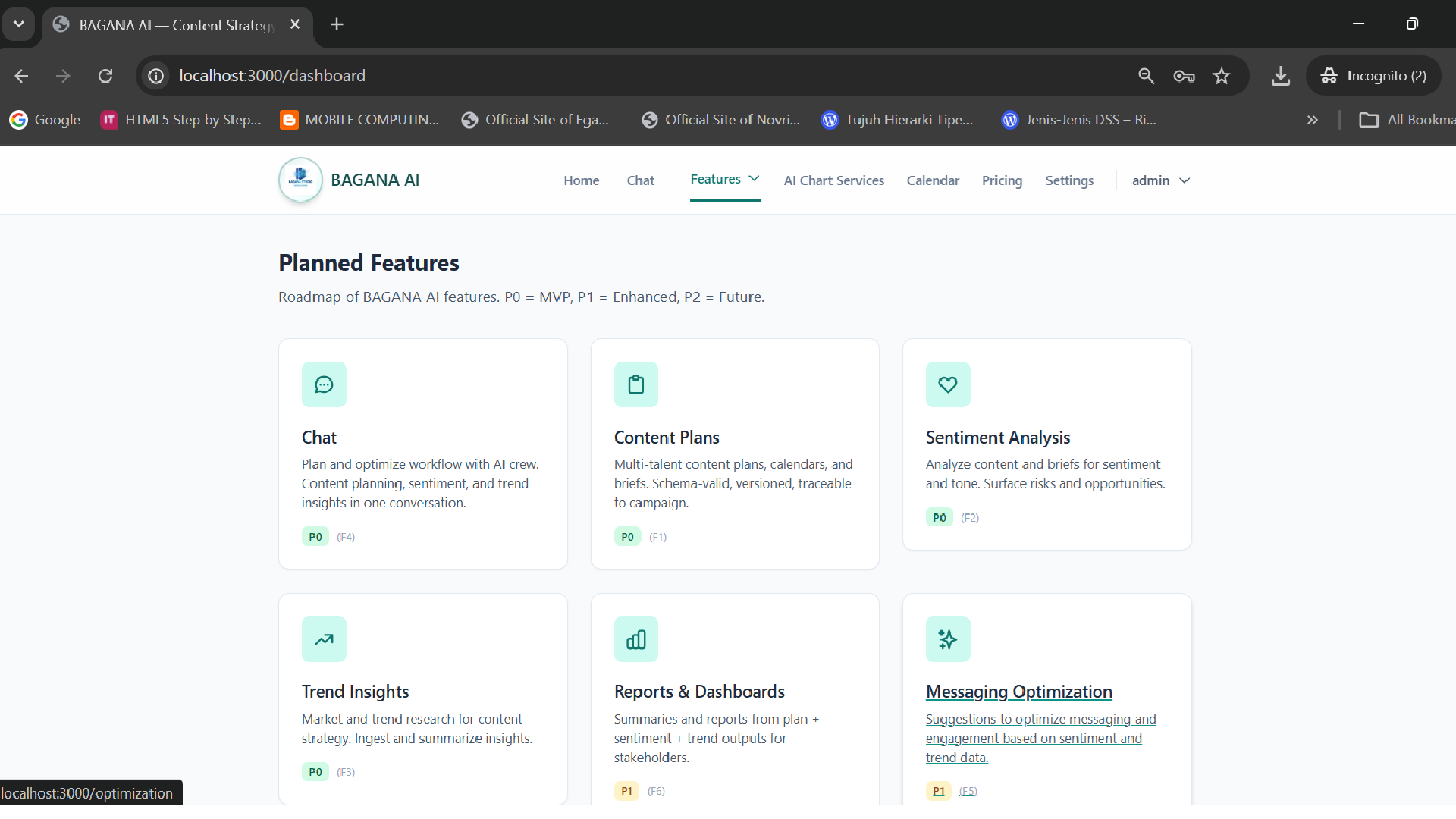Click the F5 feature reference link
This screenshot has width=1456, height=819.
[968, 790]
